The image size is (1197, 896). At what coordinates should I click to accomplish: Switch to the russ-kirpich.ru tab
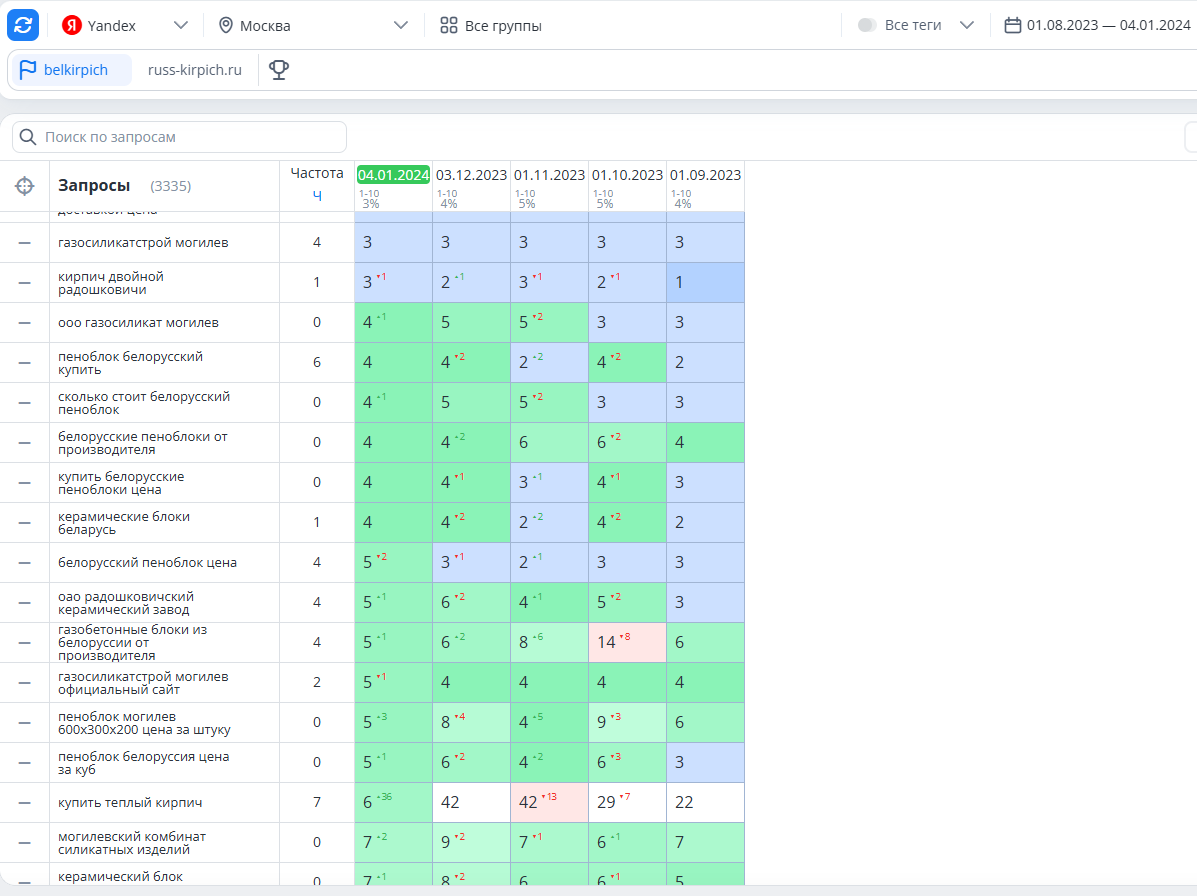pyautogui.click(x=195, y=69)
